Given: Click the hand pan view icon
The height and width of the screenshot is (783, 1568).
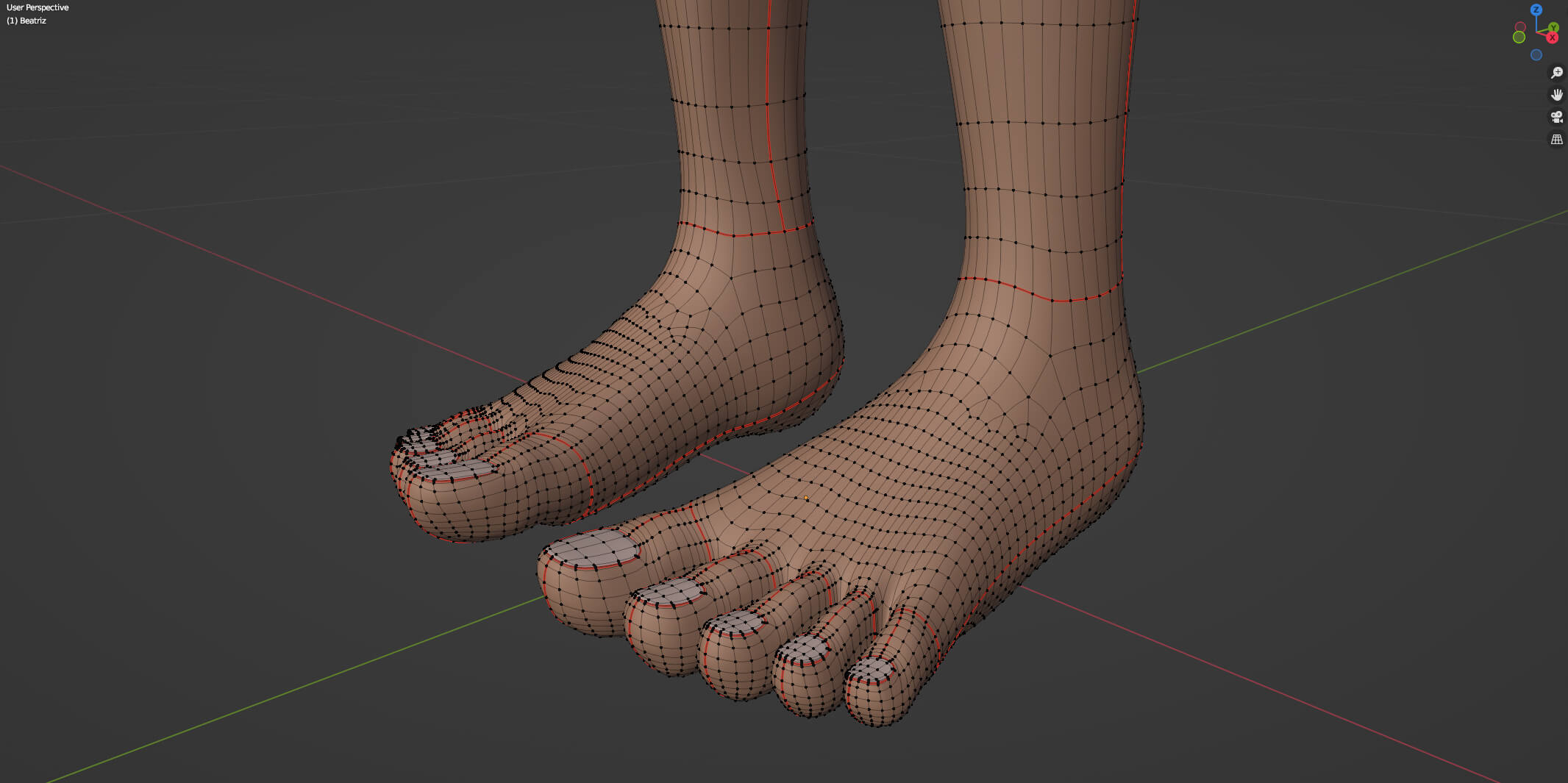Looking at the screenshot, I should tap(1556, 95).
